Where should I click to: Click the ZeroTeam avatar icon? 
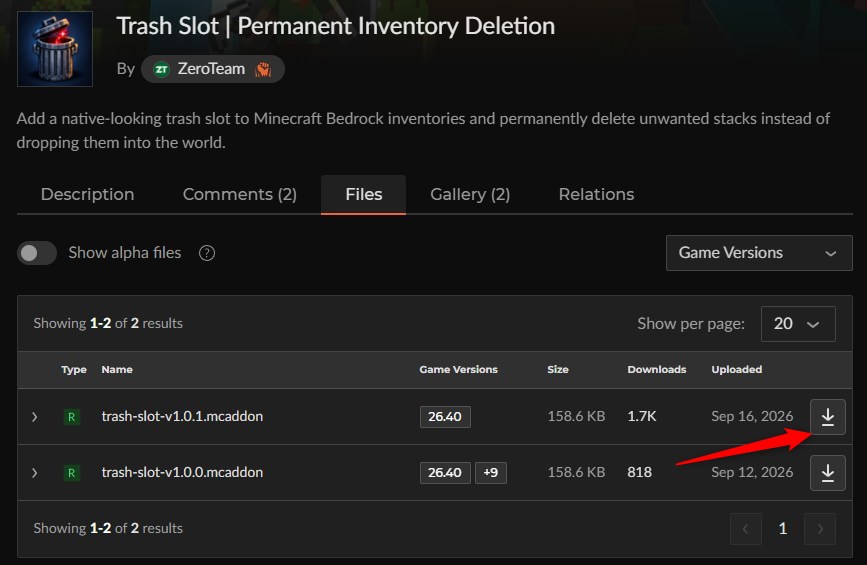pyautogui.click(x=161, y=69)
